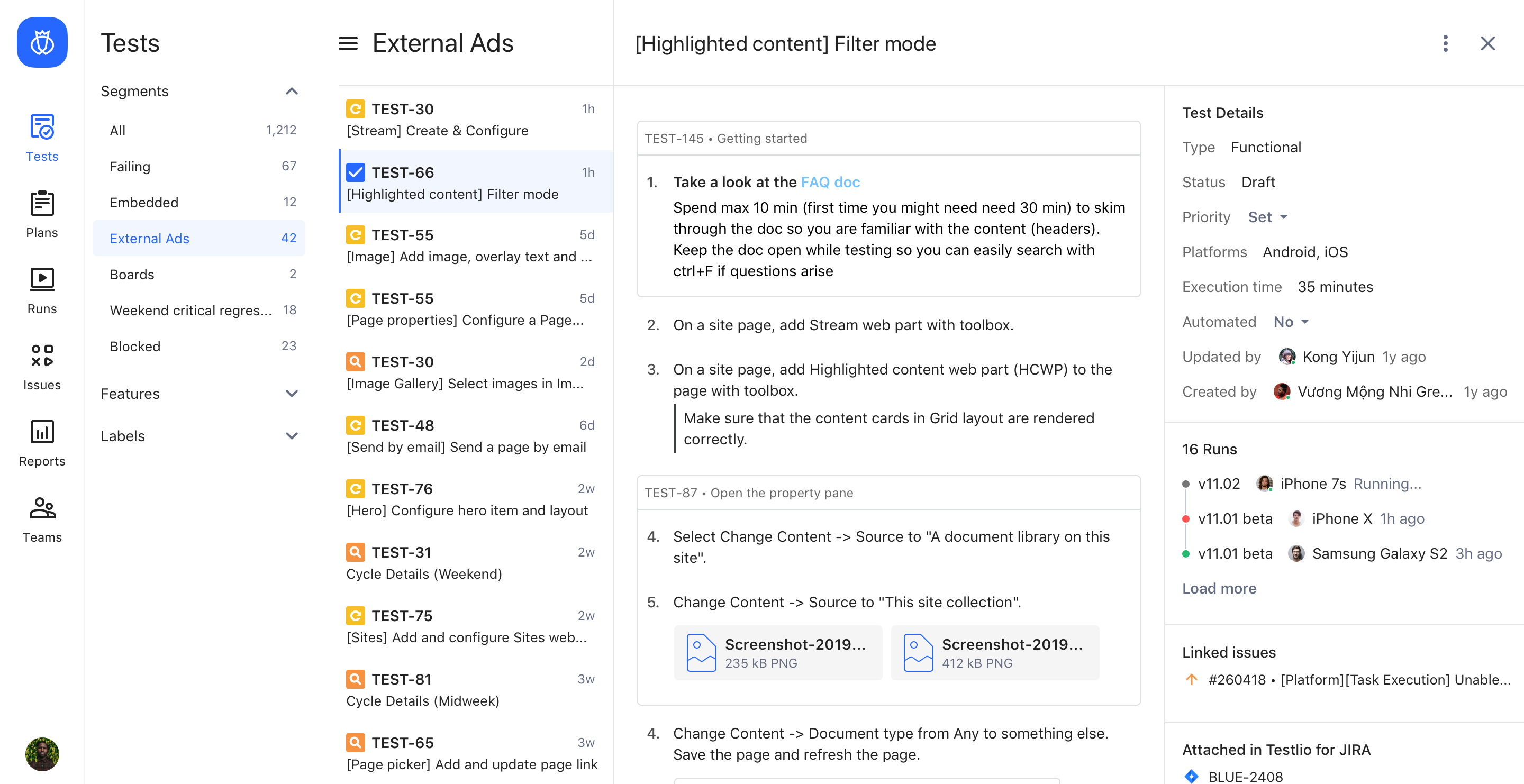The image size is (1524, 784).
Task: Select the Failing segment
Action: tap(130, 167)
